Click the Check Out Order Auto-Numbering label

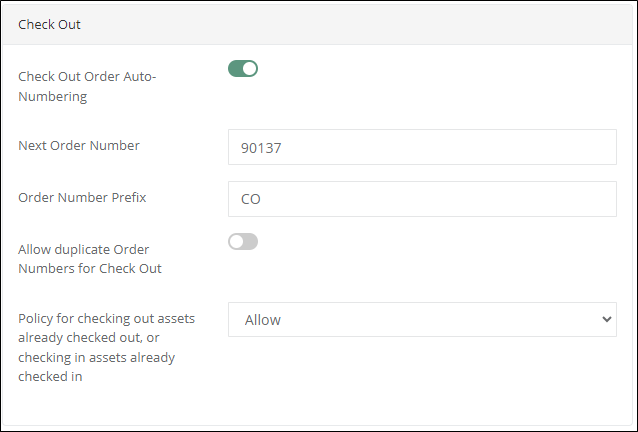pos(87,86)
